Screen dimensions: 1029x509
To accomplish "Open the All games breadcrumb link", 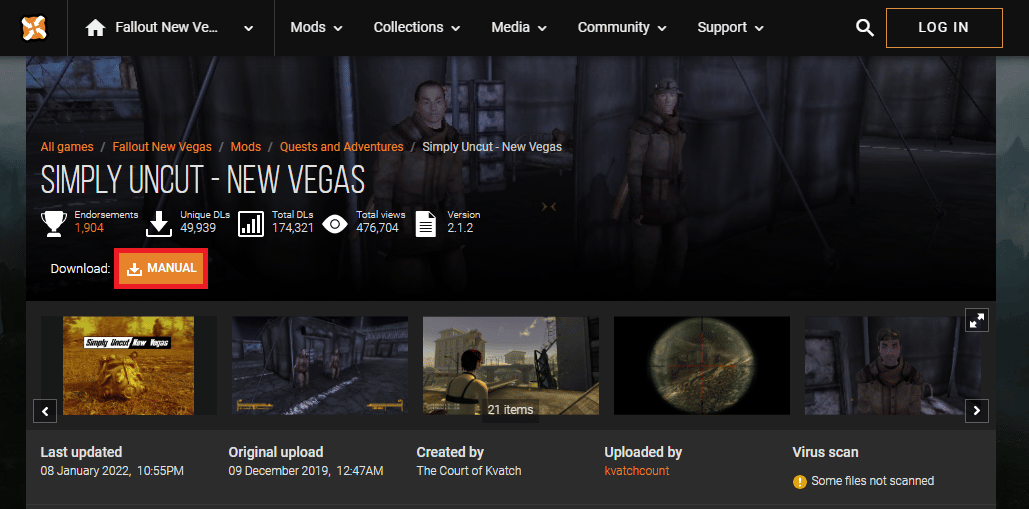I will (x=67, y=147).
